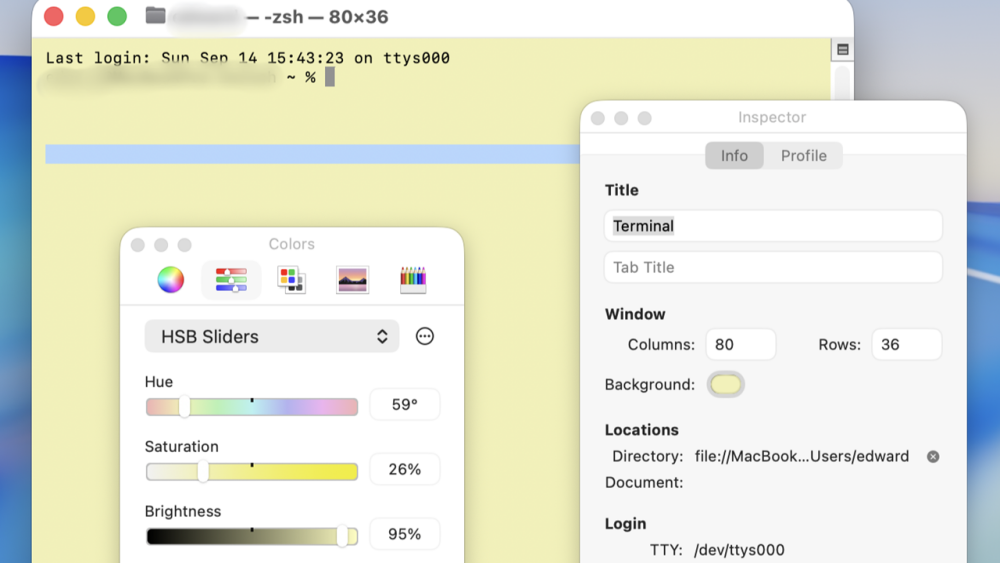Clear the Directory location entry
Viewport: 1000px width, 563px height.
click(x=933, y=457)
